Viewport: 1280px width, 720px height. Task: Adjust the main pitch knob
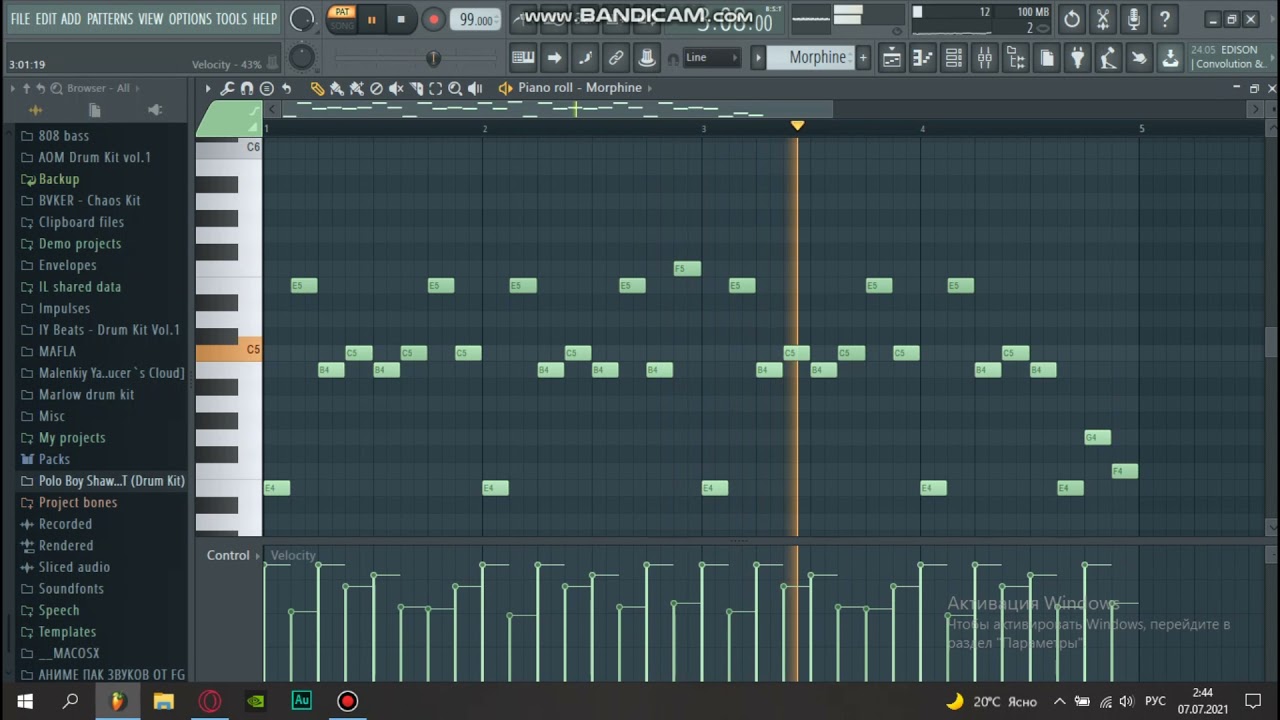click(x=301, y=58)
